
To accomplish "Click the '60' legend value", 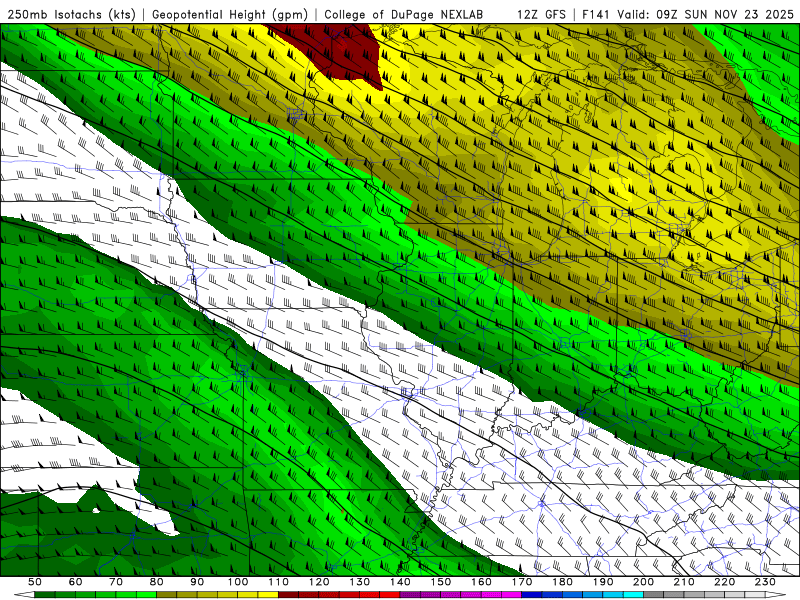I will [75, 582].
